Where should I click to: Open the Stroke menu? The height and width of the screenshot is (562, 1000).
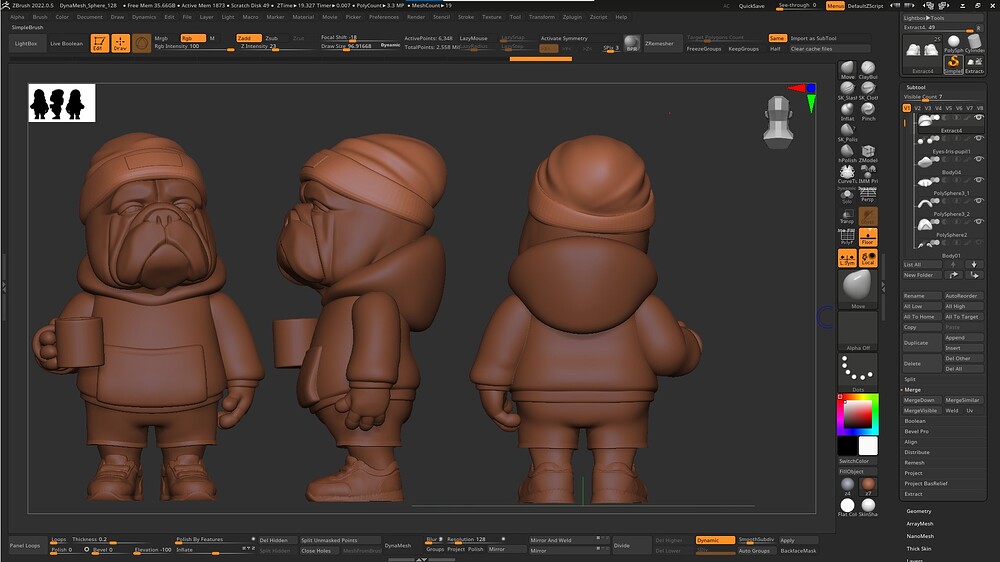point(466,17)
